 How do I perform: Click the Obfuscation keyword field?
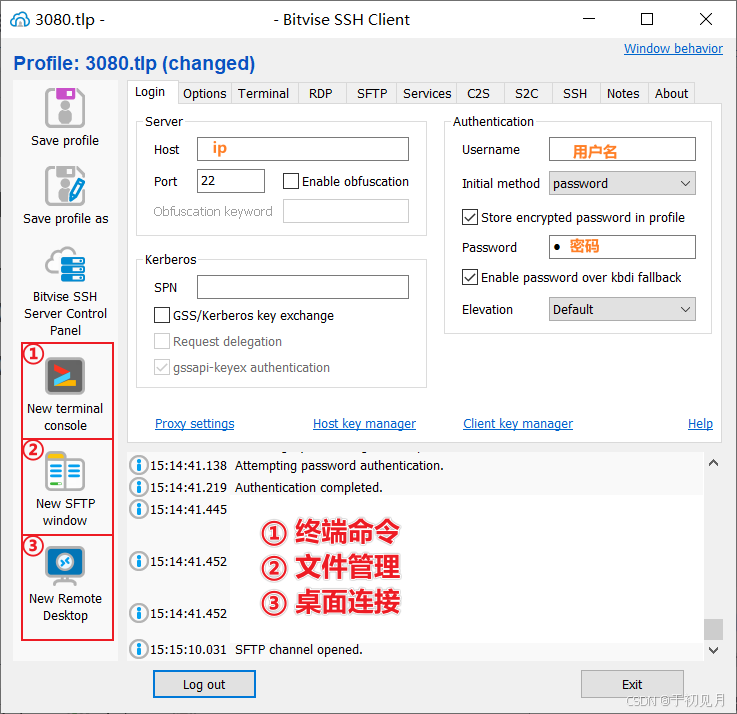point(345,211)
